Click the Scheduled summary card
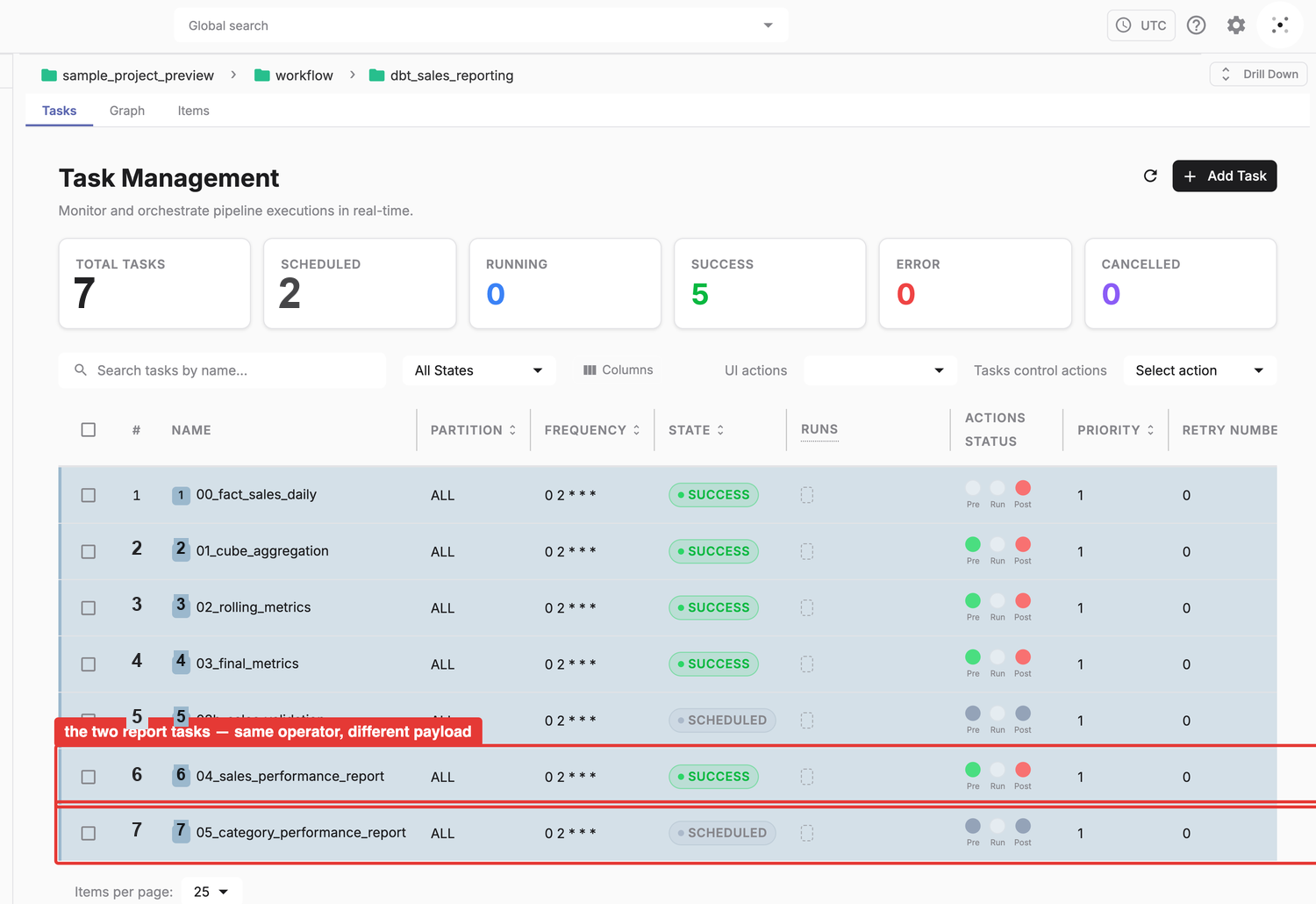Image resolution: width=1316 pixels, height=904 pixels. pos(360,283)
